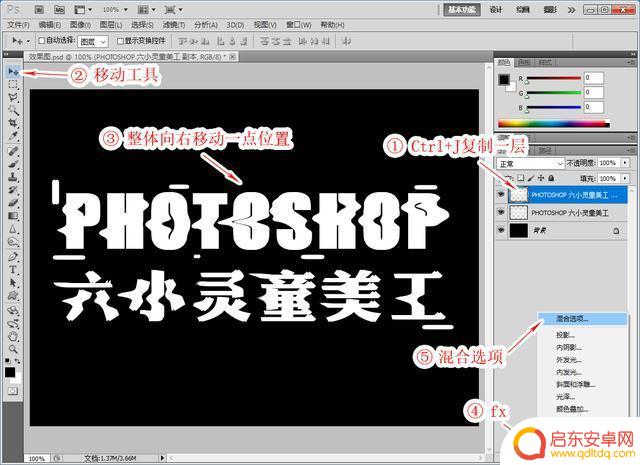
Task: Select the Hand tool
Action: 13,336
